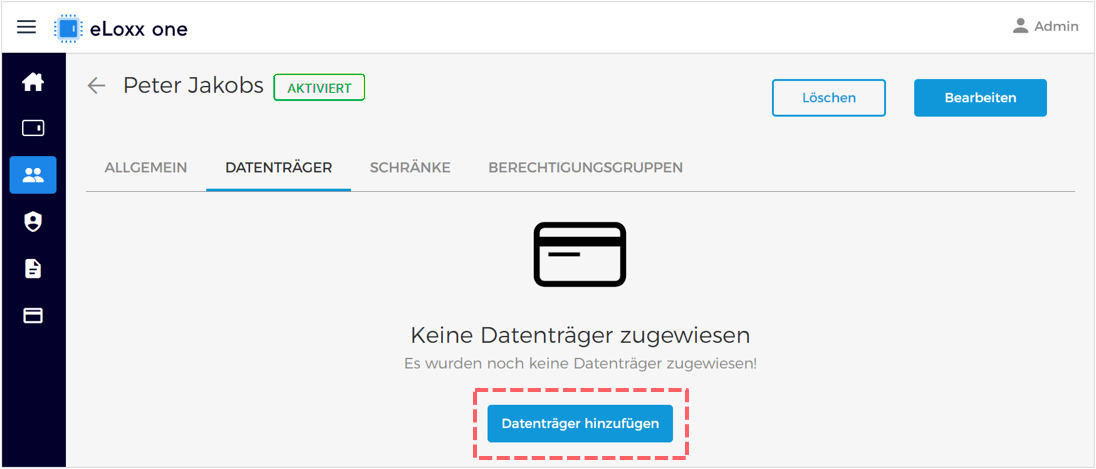Open the document reports sidebar icon
The width and height of the screenshot is (1096, 469).
(33, 269)
